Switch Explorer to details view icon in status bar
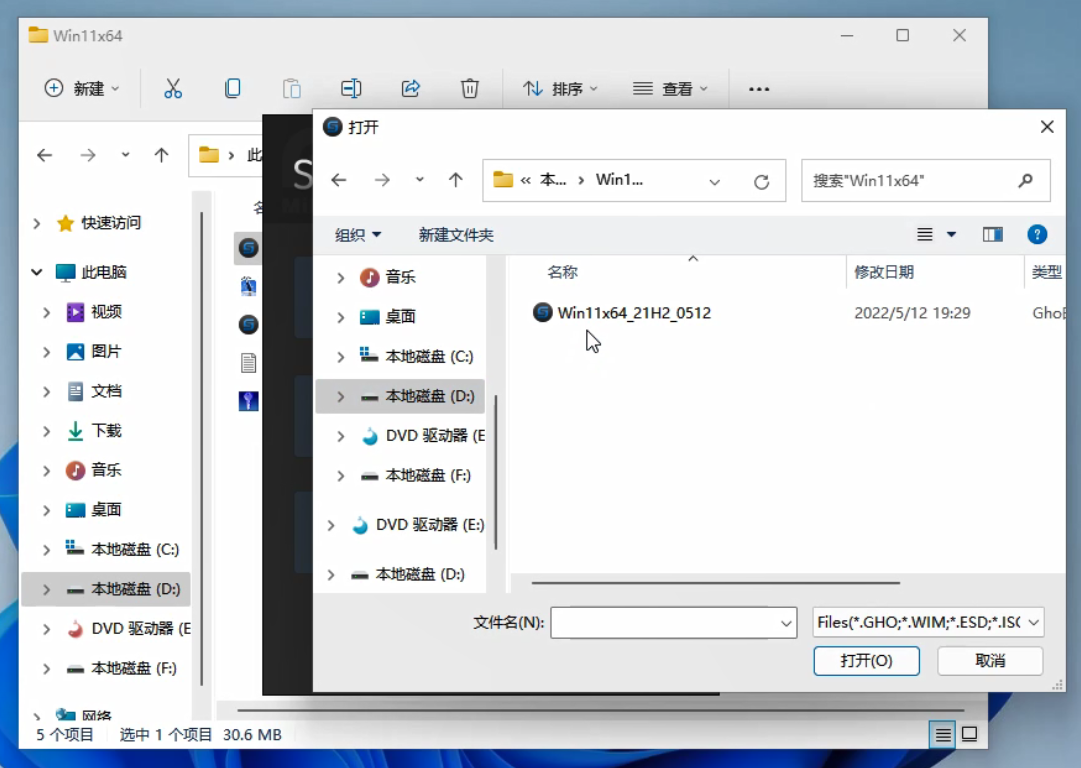1081x768 pixels. (942, 734)
